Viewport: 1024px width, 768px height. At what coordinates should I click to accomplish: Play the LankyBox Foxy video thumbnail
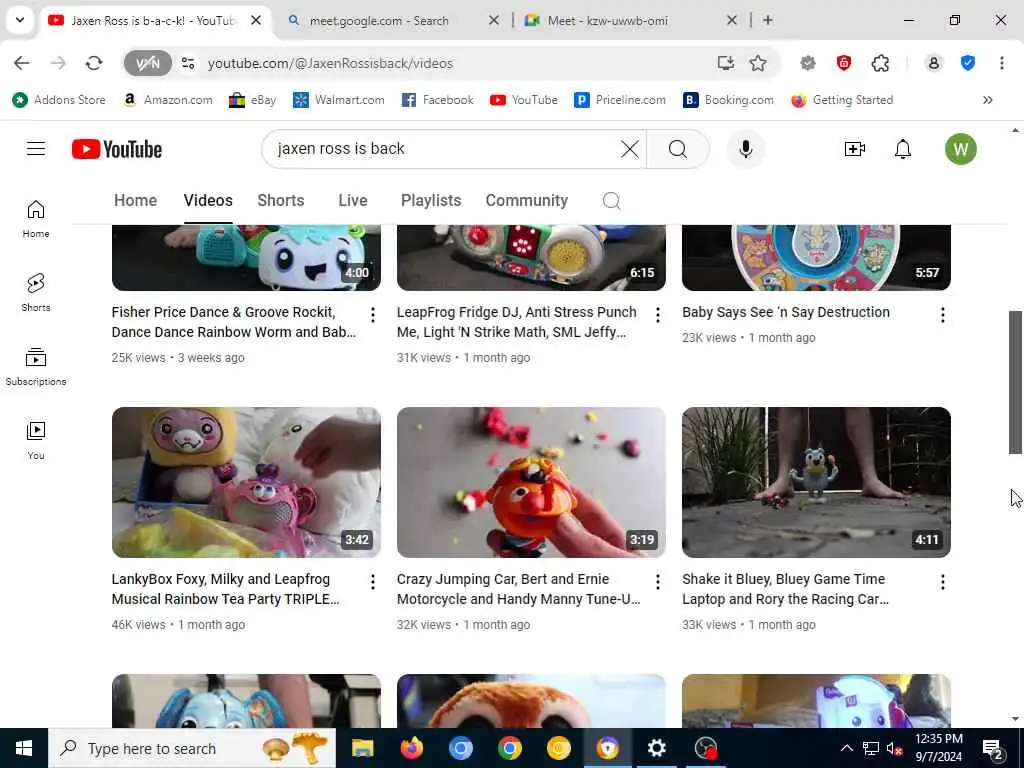(246, 483)
